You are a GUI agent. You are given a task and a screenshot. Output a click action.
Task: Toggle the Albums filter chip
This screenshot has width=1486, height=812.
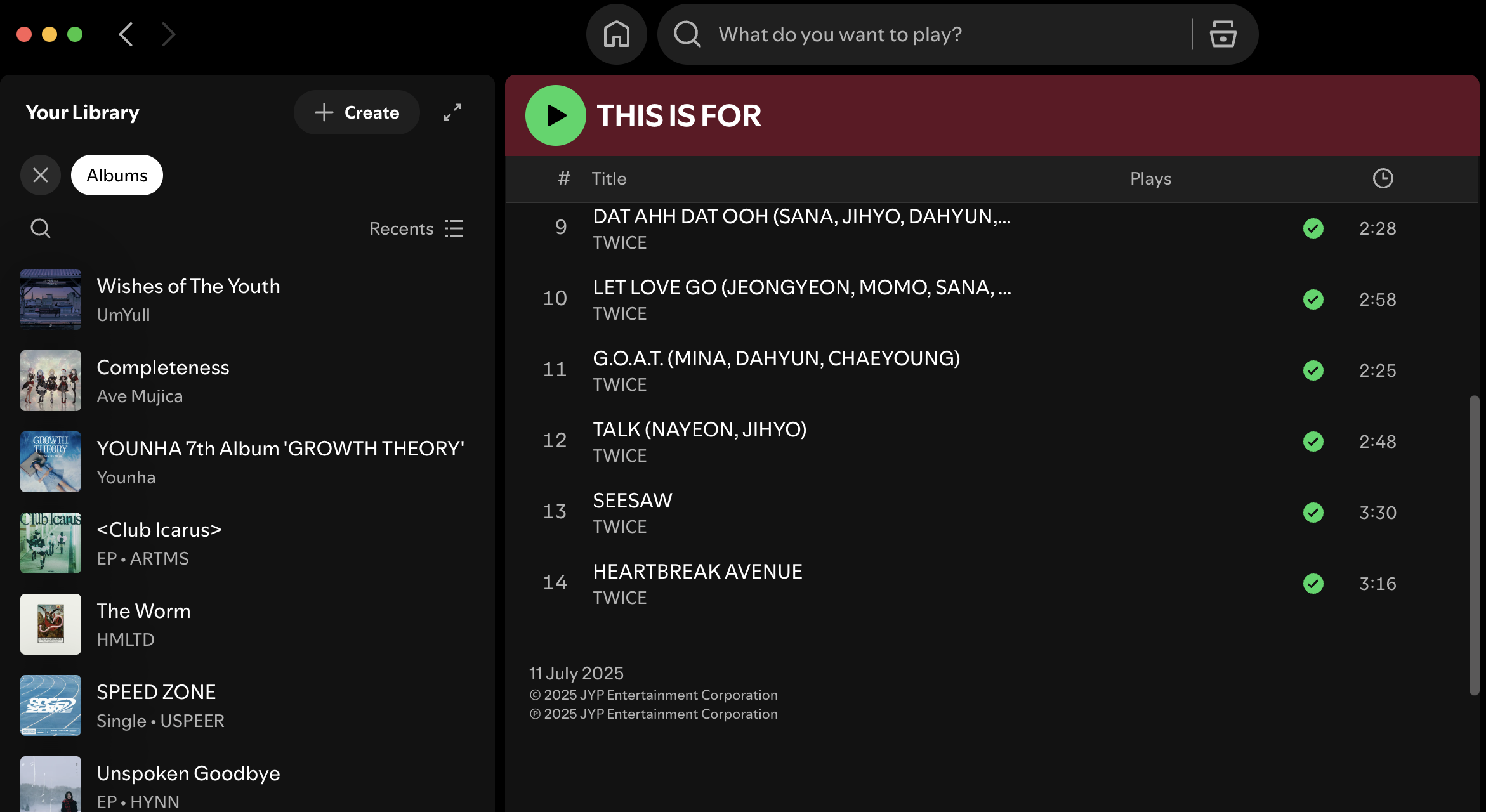(117, 175)
